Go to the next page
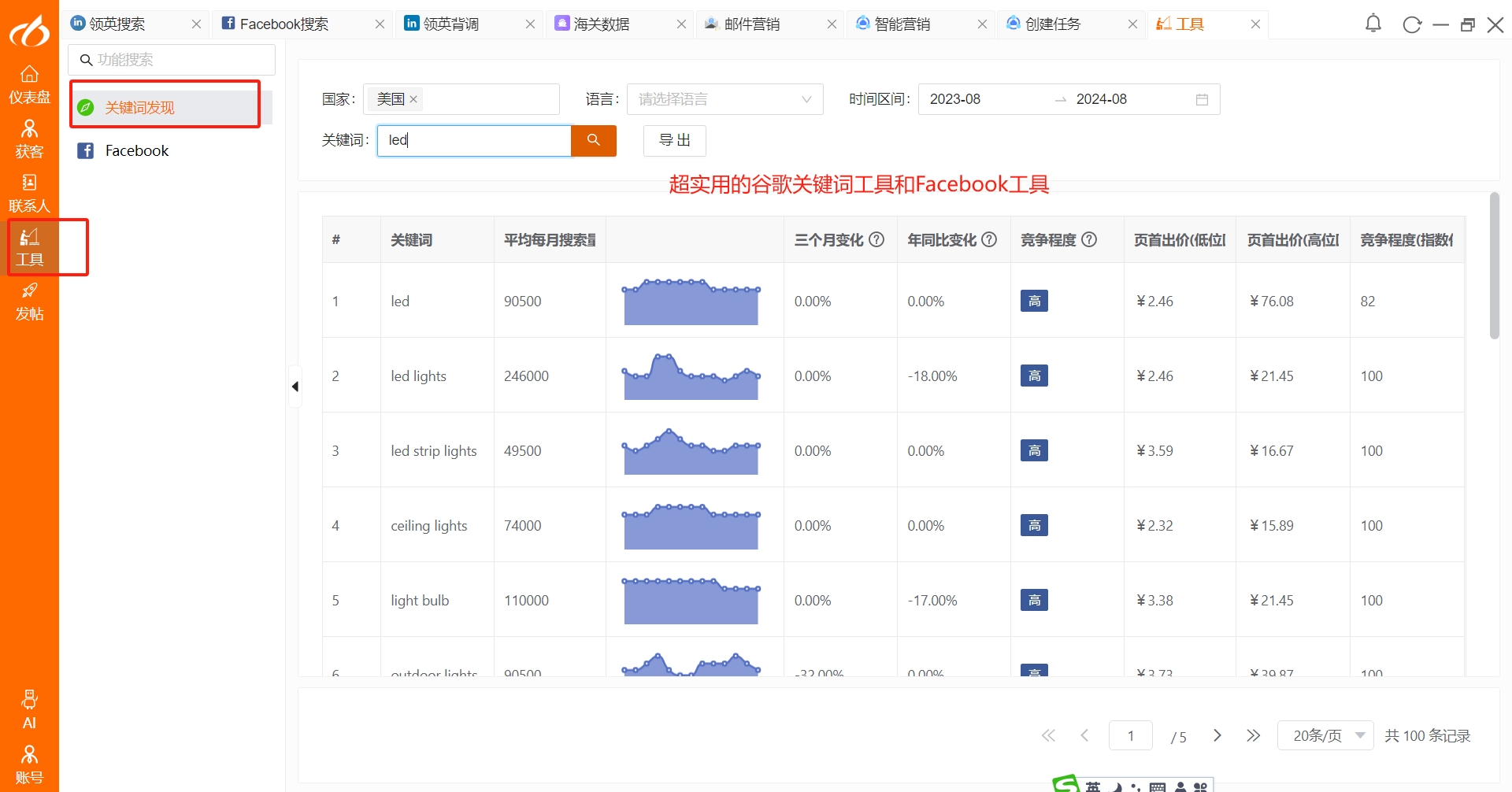1512x792 pixels. coord(1217,735)
